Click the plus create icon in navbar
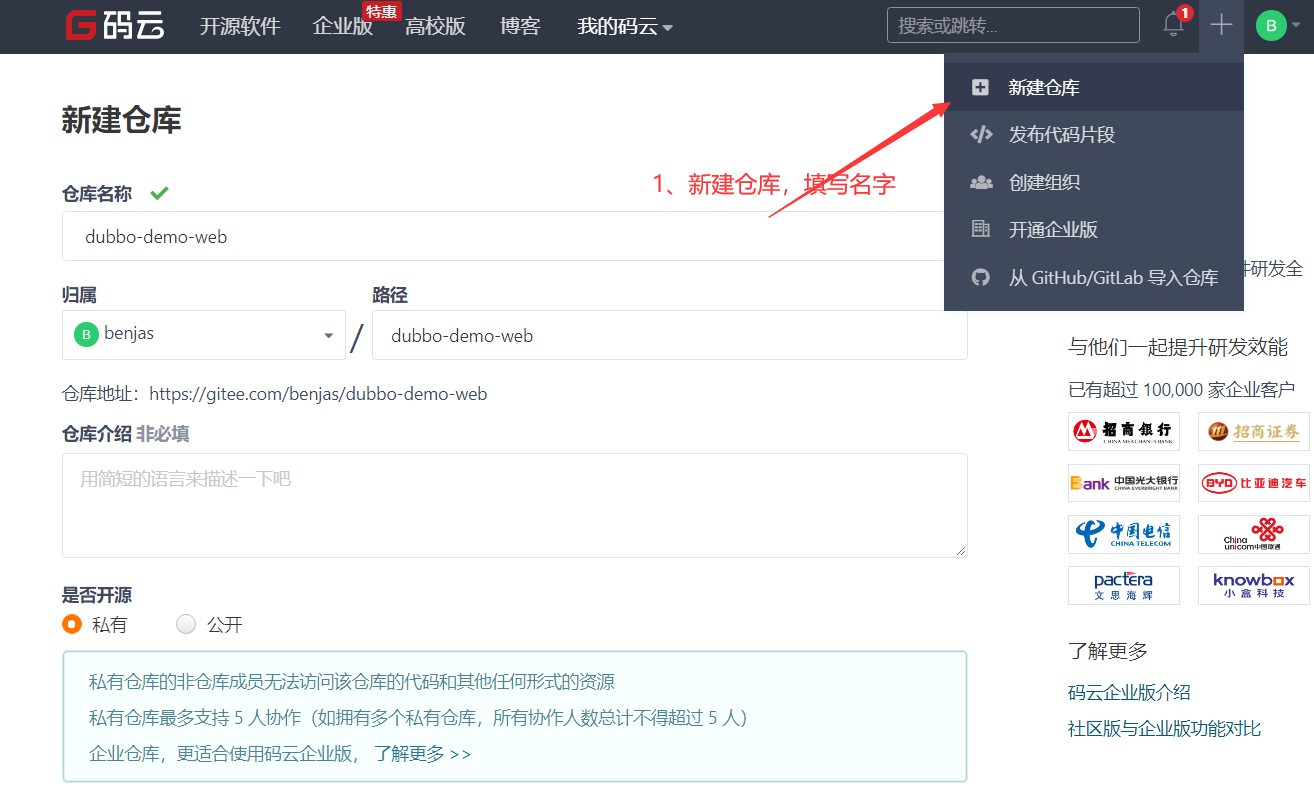This screenshot has width=1314, height=803. tap(1221, 26)
